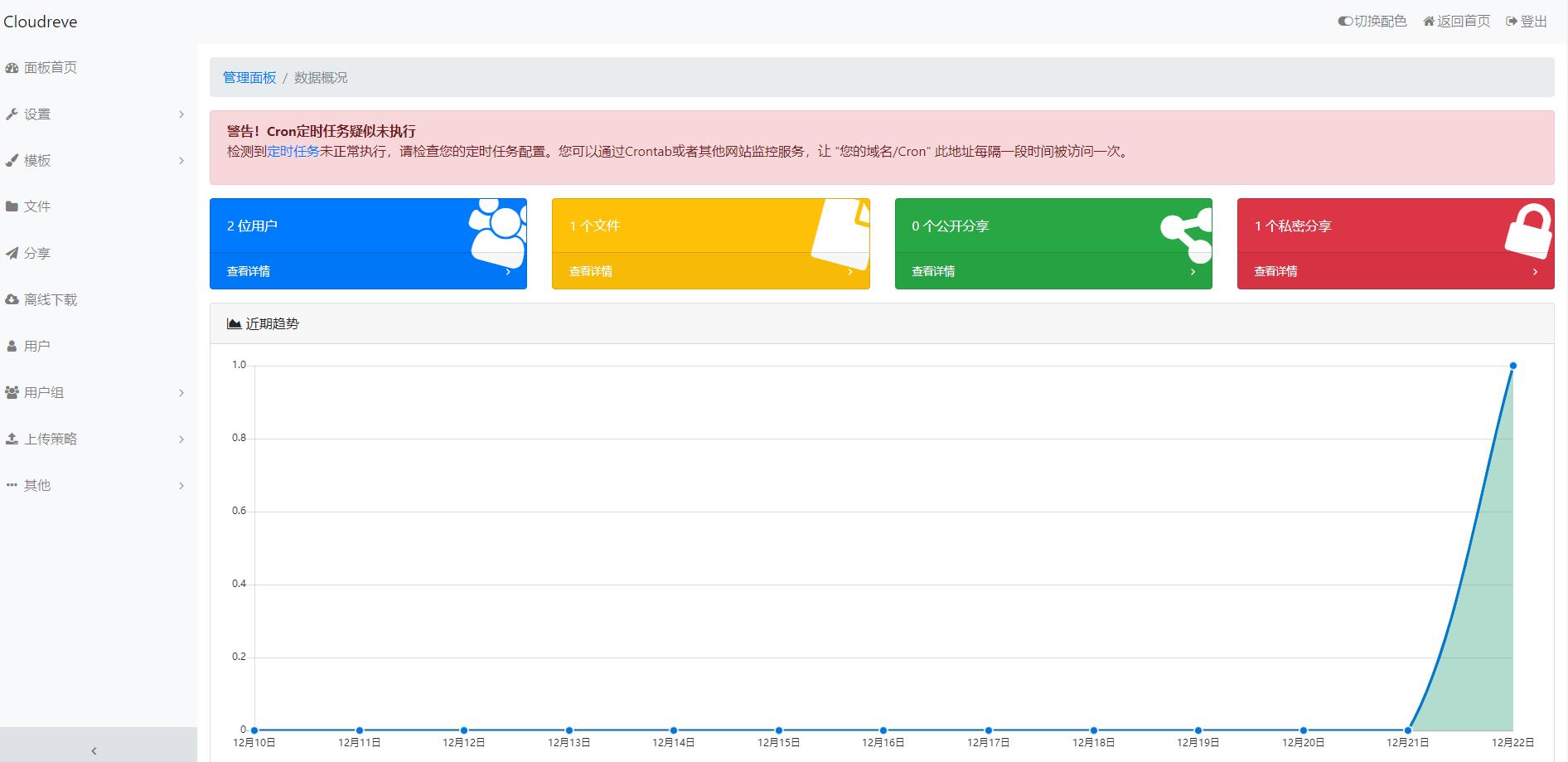Open the 文件 folder icon
Image resolution: width=1568 pixels, height=762 pixels.
(x=12, y=206)
